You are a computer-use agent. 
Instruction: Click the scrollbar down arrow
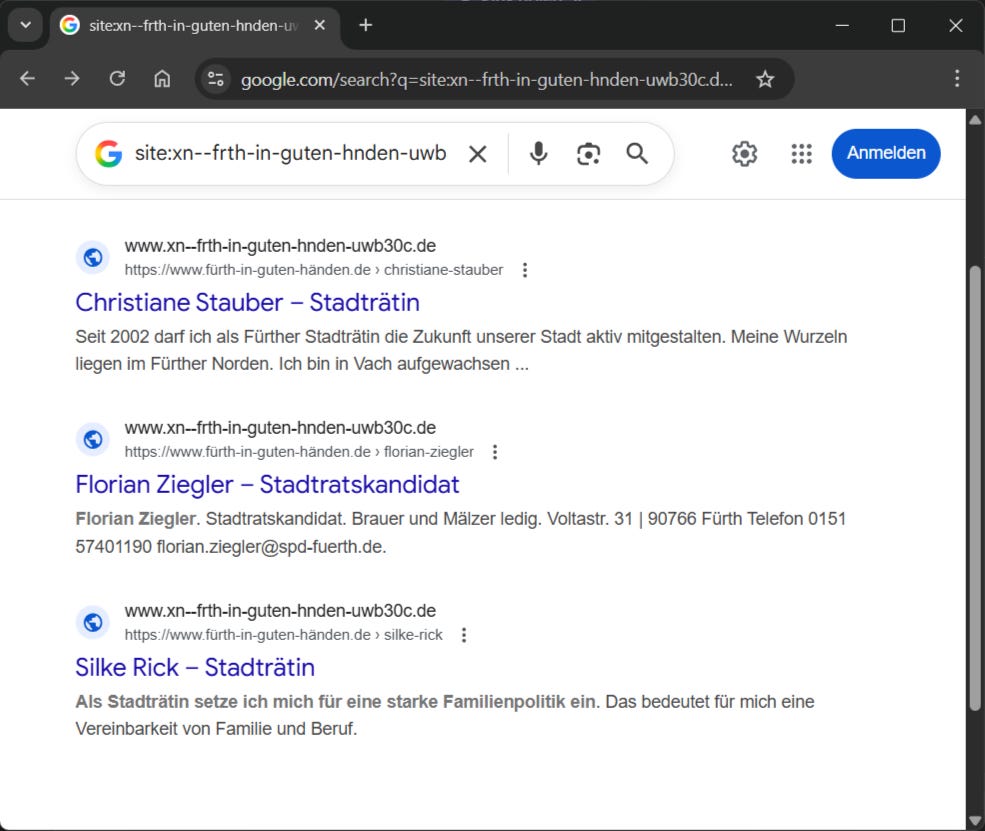(975, 820)
